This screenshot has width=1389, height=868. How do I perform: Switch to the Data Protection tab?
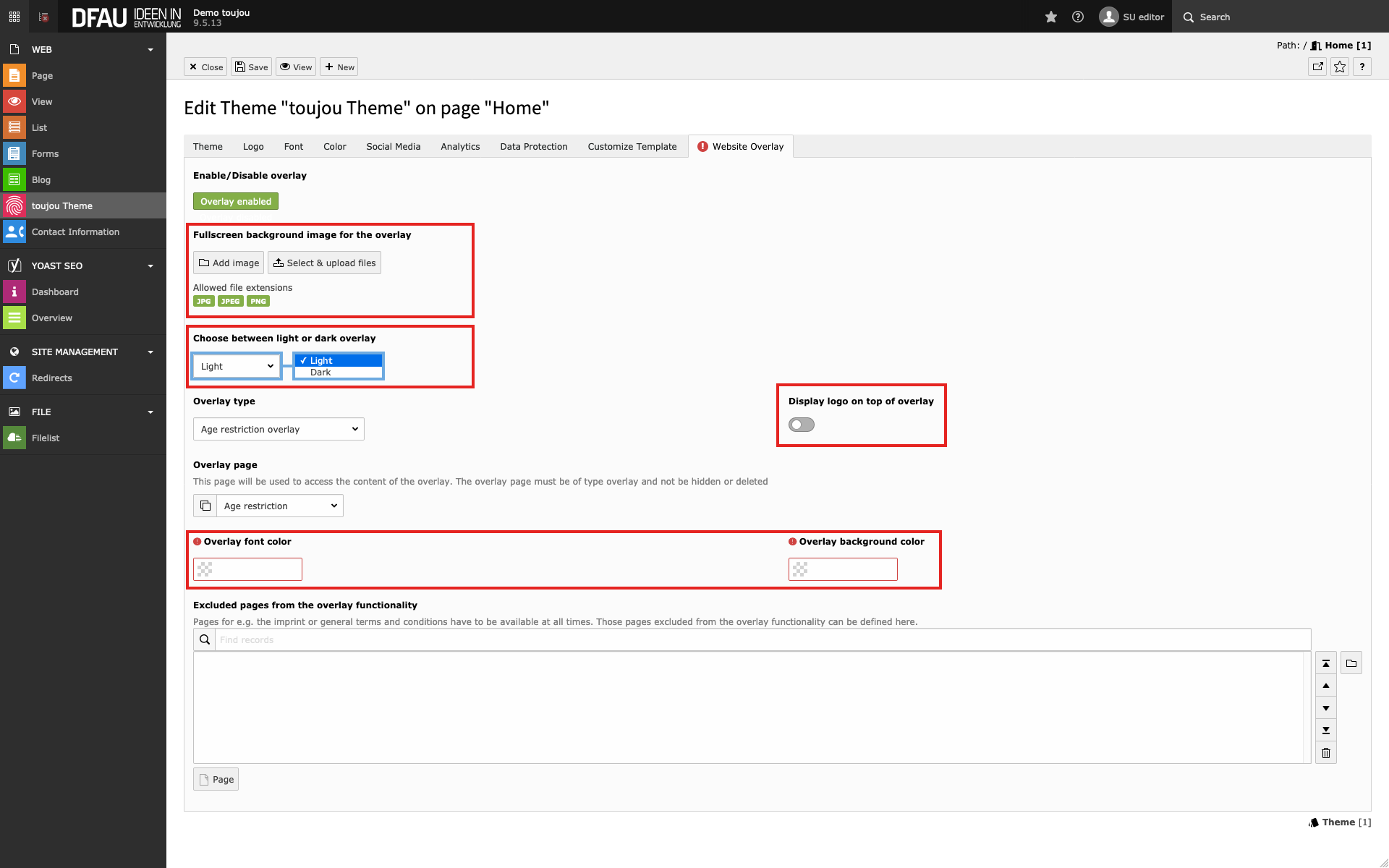(534, 147)
